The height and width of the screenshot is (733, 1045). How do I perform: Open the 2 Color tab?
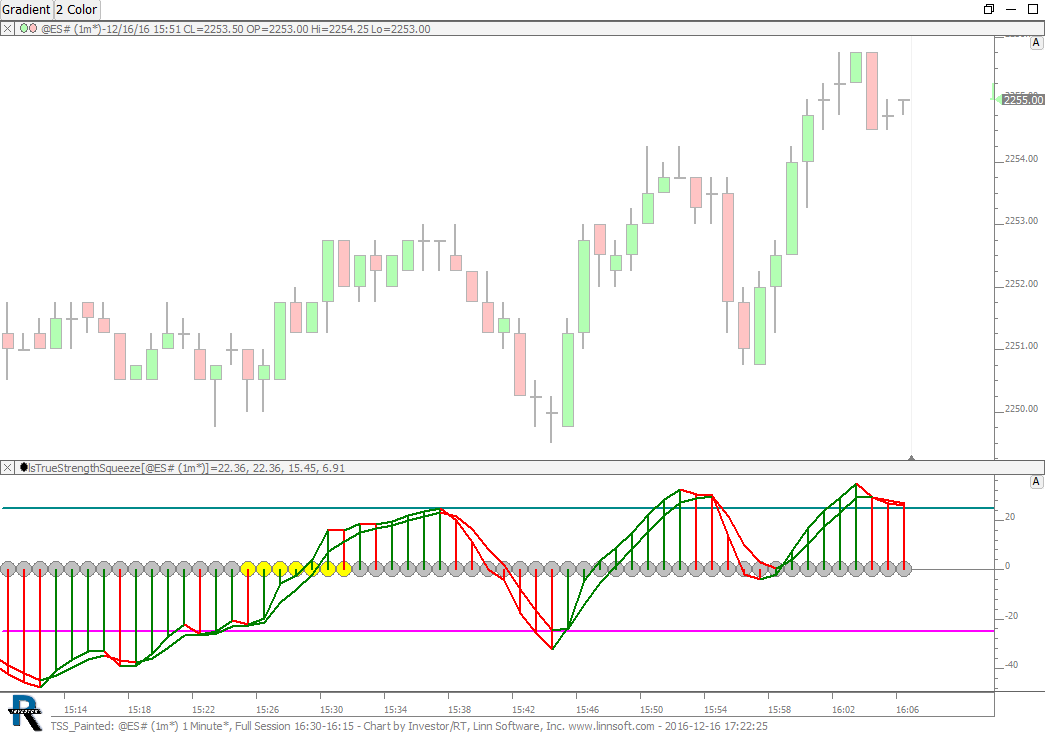coord(77,9)
